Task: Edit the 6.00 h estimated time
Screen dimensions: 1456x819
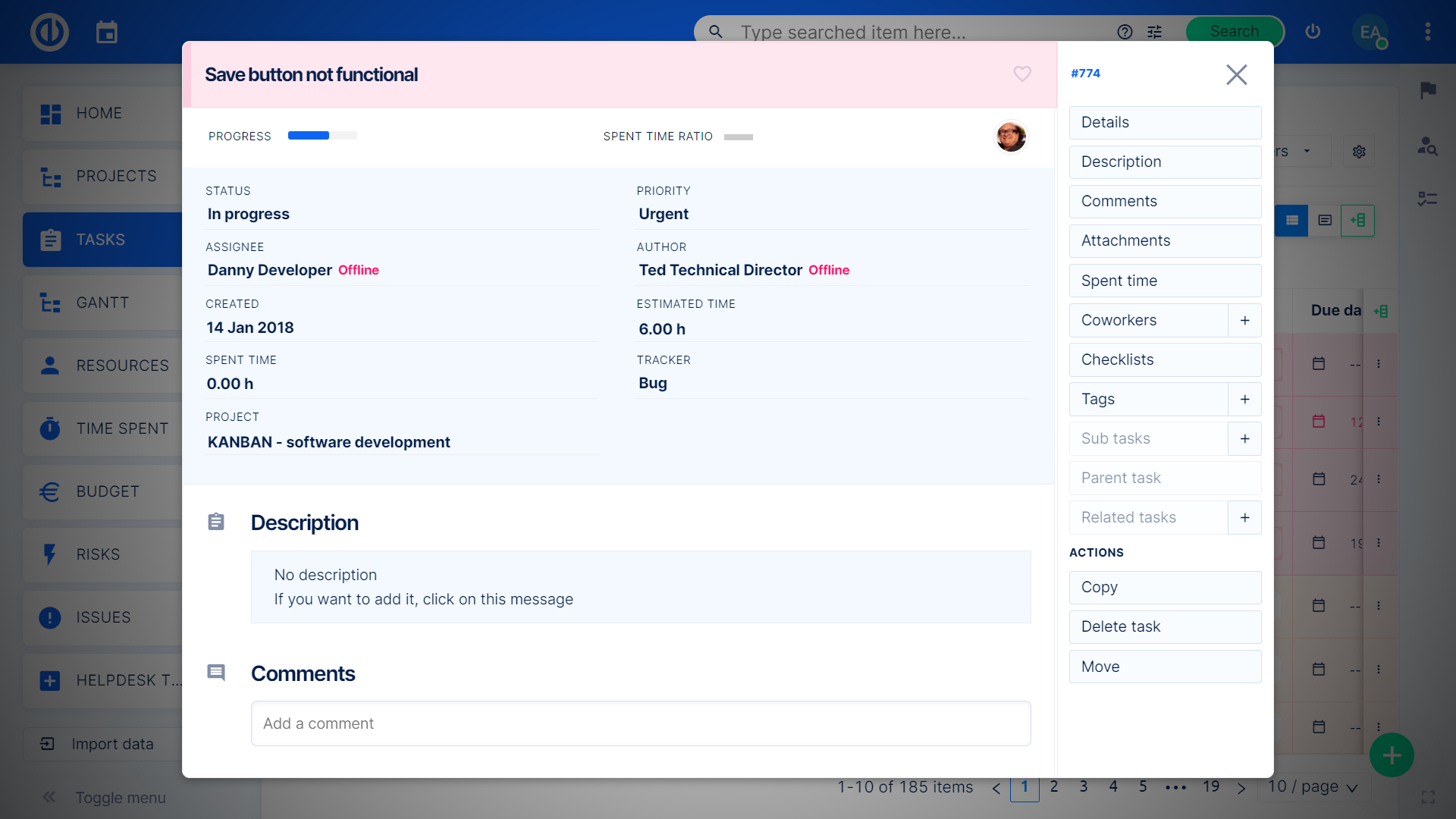Action: pyautogui.click(x=662, y=329)
